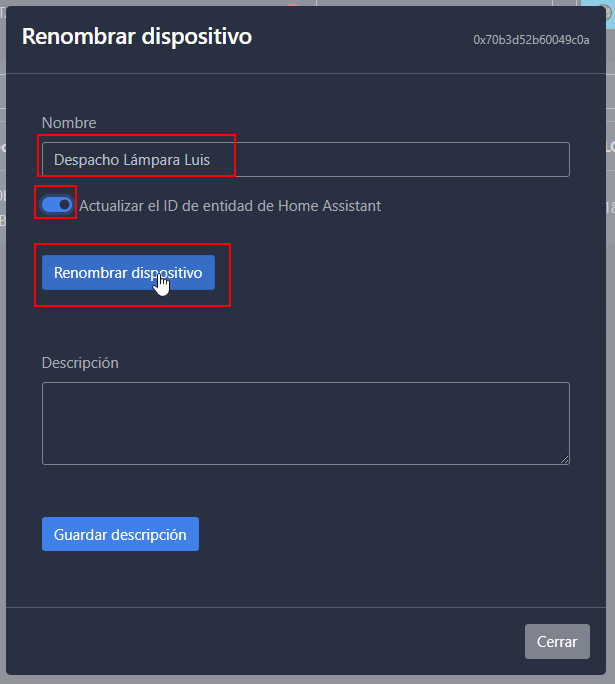Click the Descripción field label
Screen dimensions: 615x684
[x=80, y=362]
